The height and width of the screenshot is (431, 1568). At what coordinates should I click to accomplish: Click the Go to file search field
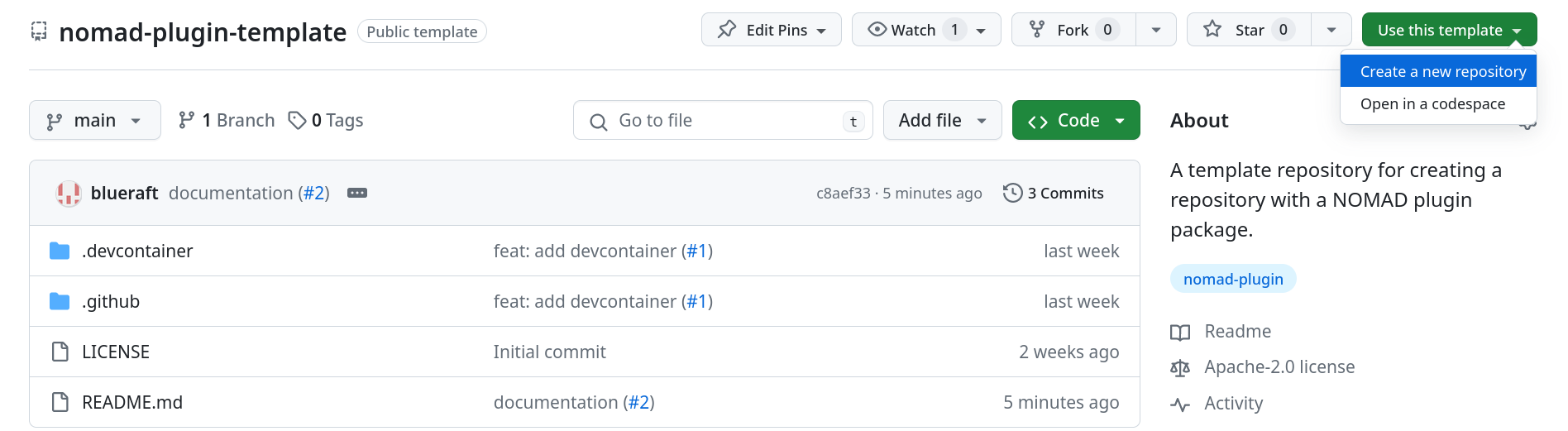coord(722,121)
